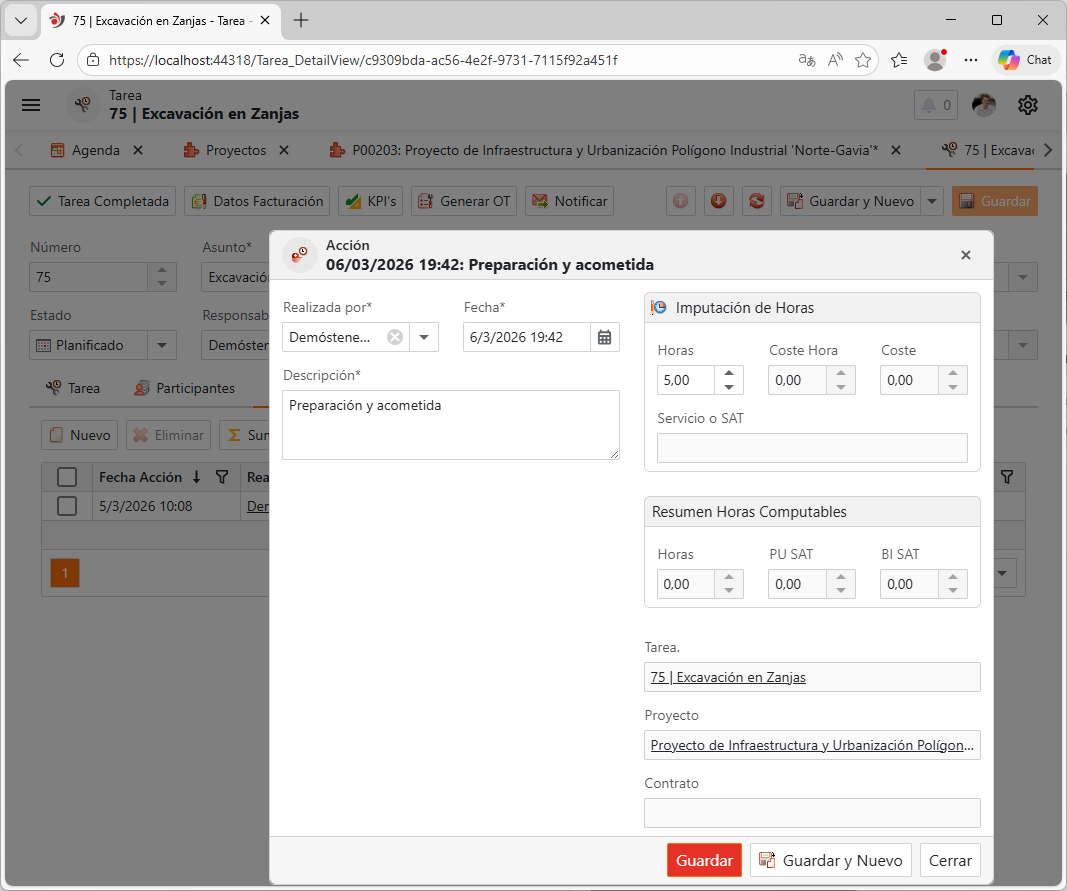Open the user avatar menu
1067x891 pixels.
(x=983, y=105)
